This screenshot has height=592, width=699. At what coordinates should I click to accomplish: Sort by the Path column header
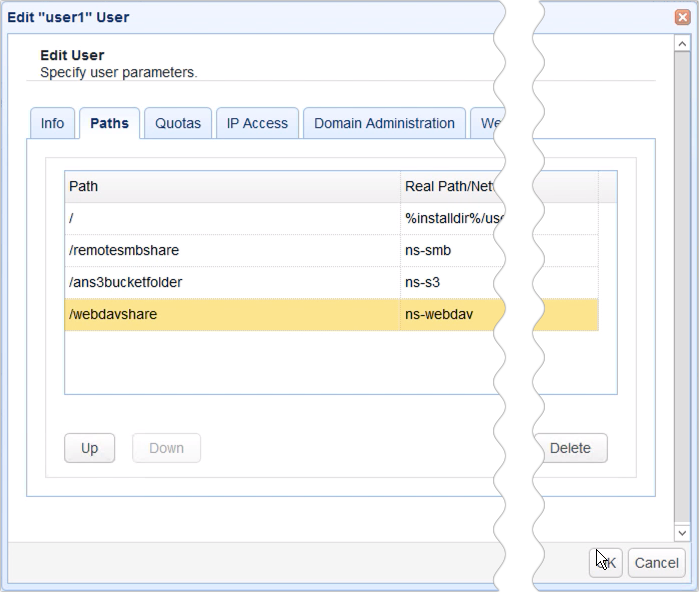point(232,187)
